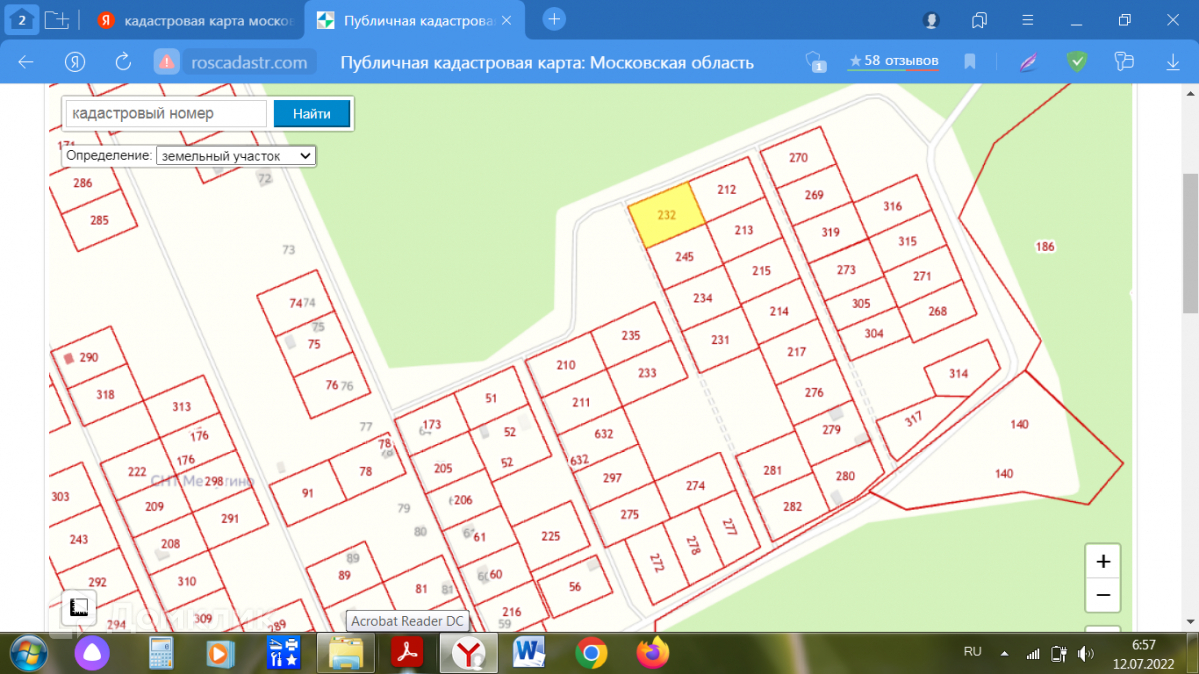Click the green shield protection icon
Screen dimensions: 1199x674
click(x=1077, y=62)
